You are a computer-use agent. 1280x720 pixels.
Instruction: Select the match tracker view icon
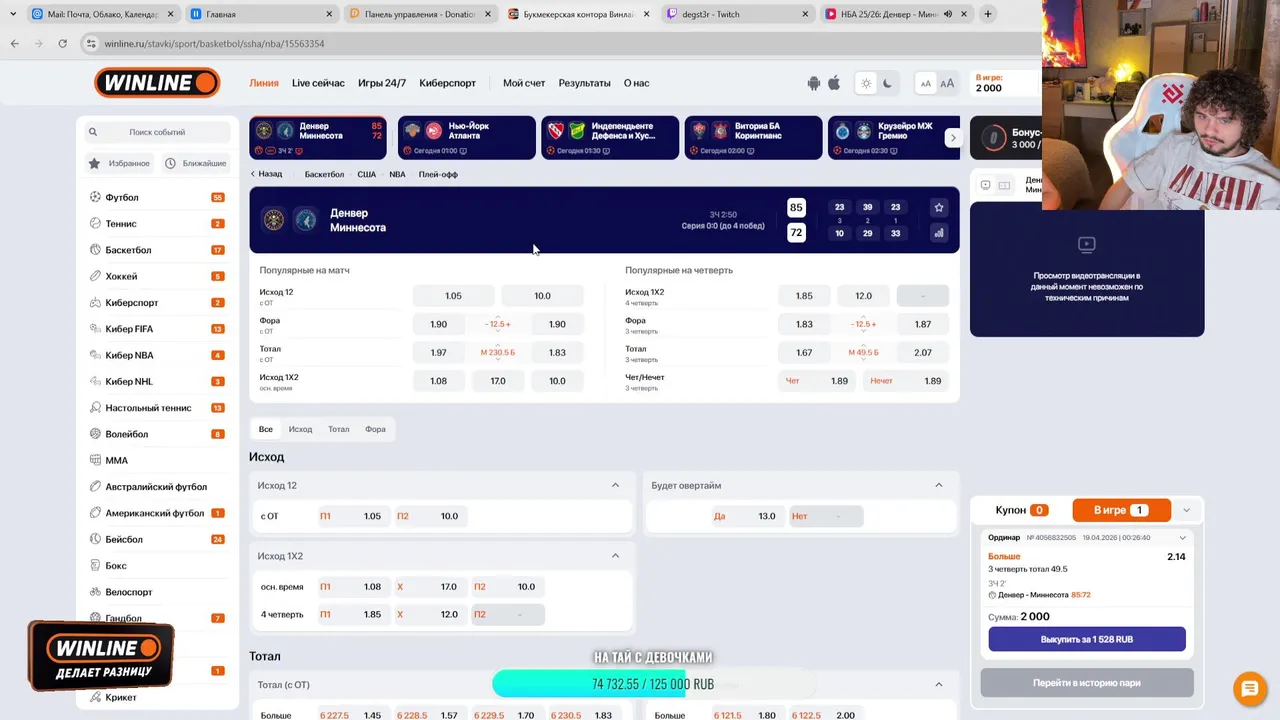click(1004, 185)
